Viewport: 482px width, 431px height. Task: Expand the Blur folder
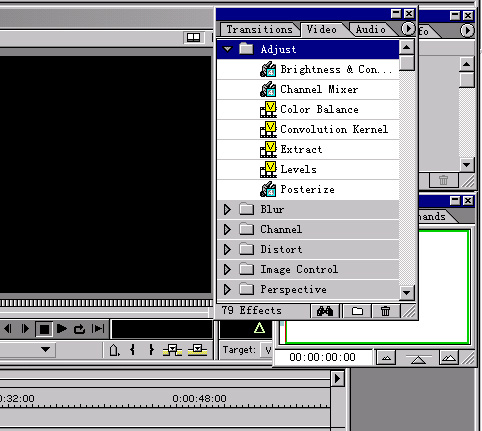point(227,209)
